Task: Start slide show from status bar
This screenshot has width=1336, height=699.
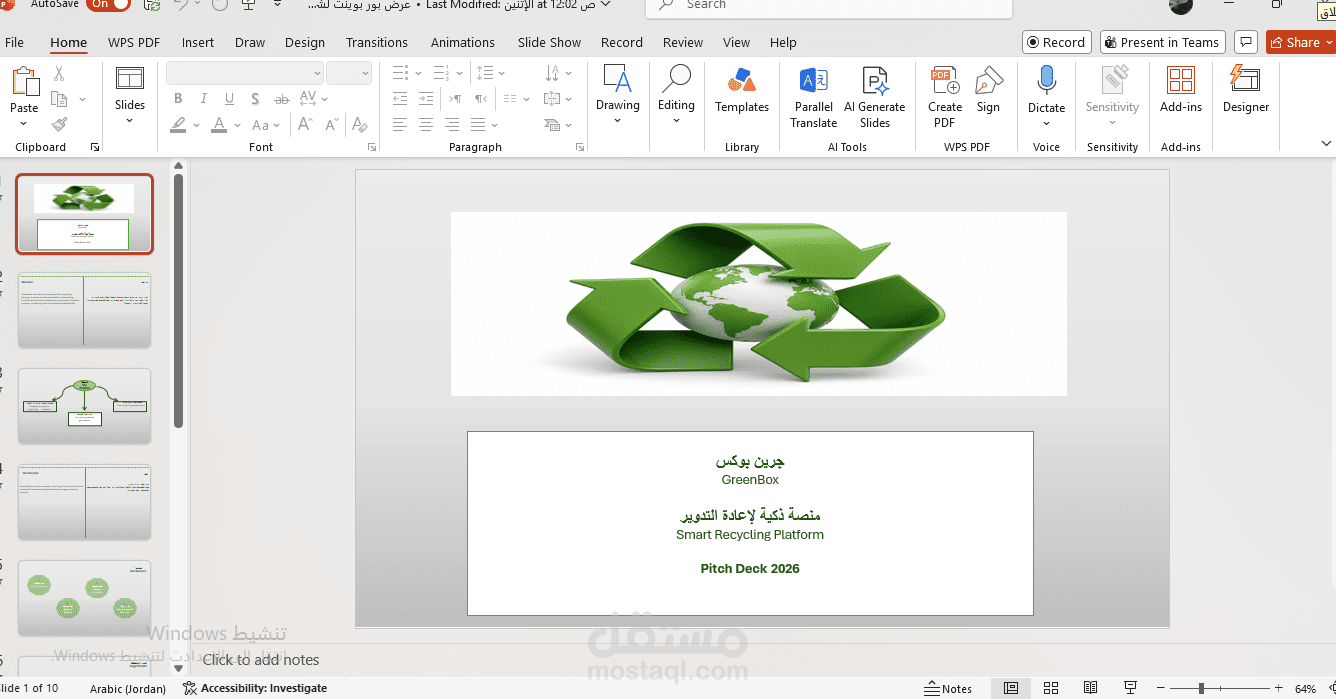Action: pyautogui.click(x=1130, y=688)
